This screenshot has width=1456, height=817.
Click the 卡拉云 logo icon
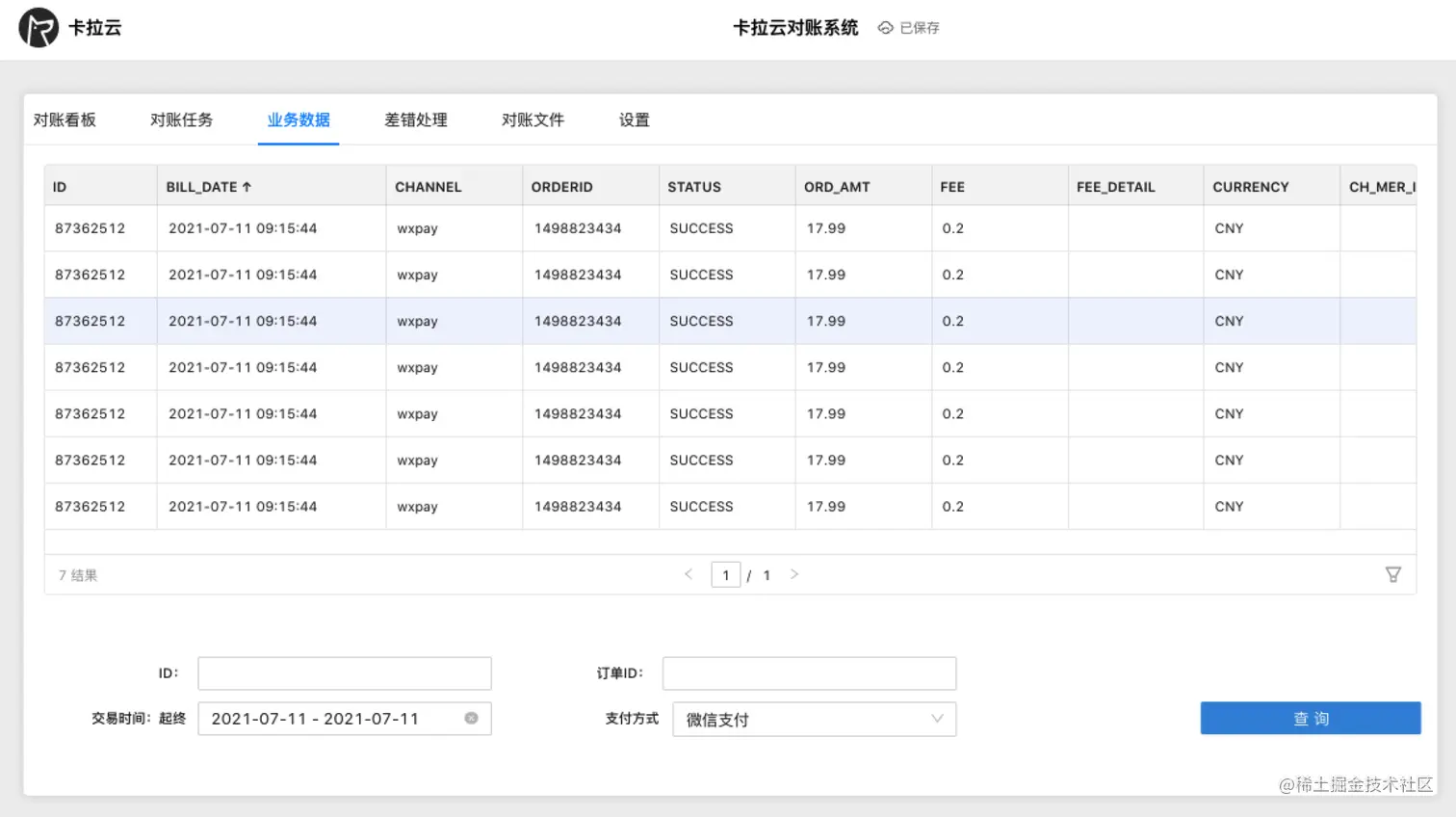(x=37, y=27)
